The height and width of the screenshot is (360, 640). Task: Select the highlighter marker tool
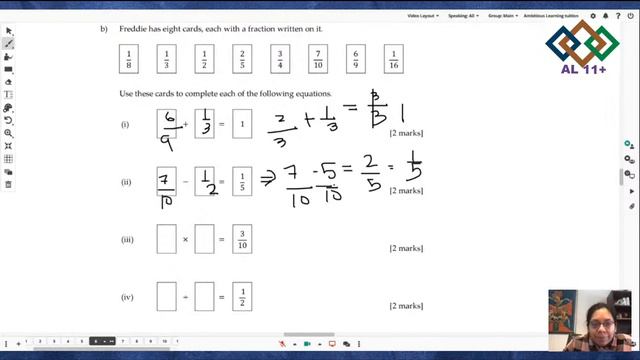pyautogui.click(x=9, y=57)
